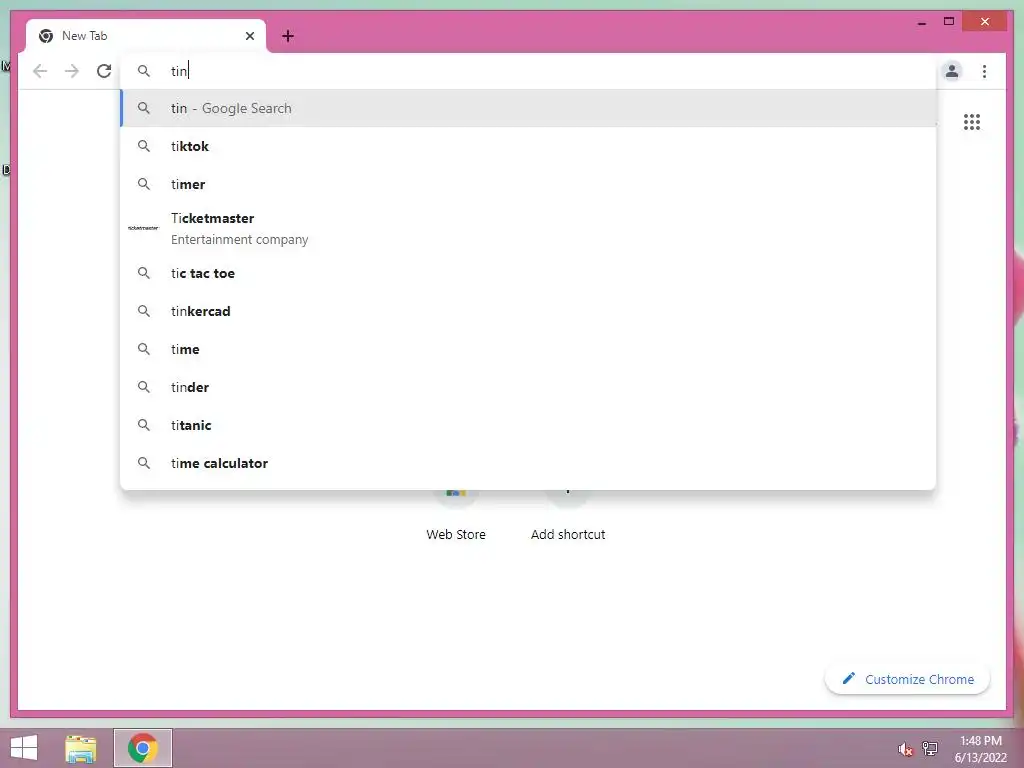
Task: Open the taskbar clock showing 1:48 PM
Action: [x=980, y=749]
